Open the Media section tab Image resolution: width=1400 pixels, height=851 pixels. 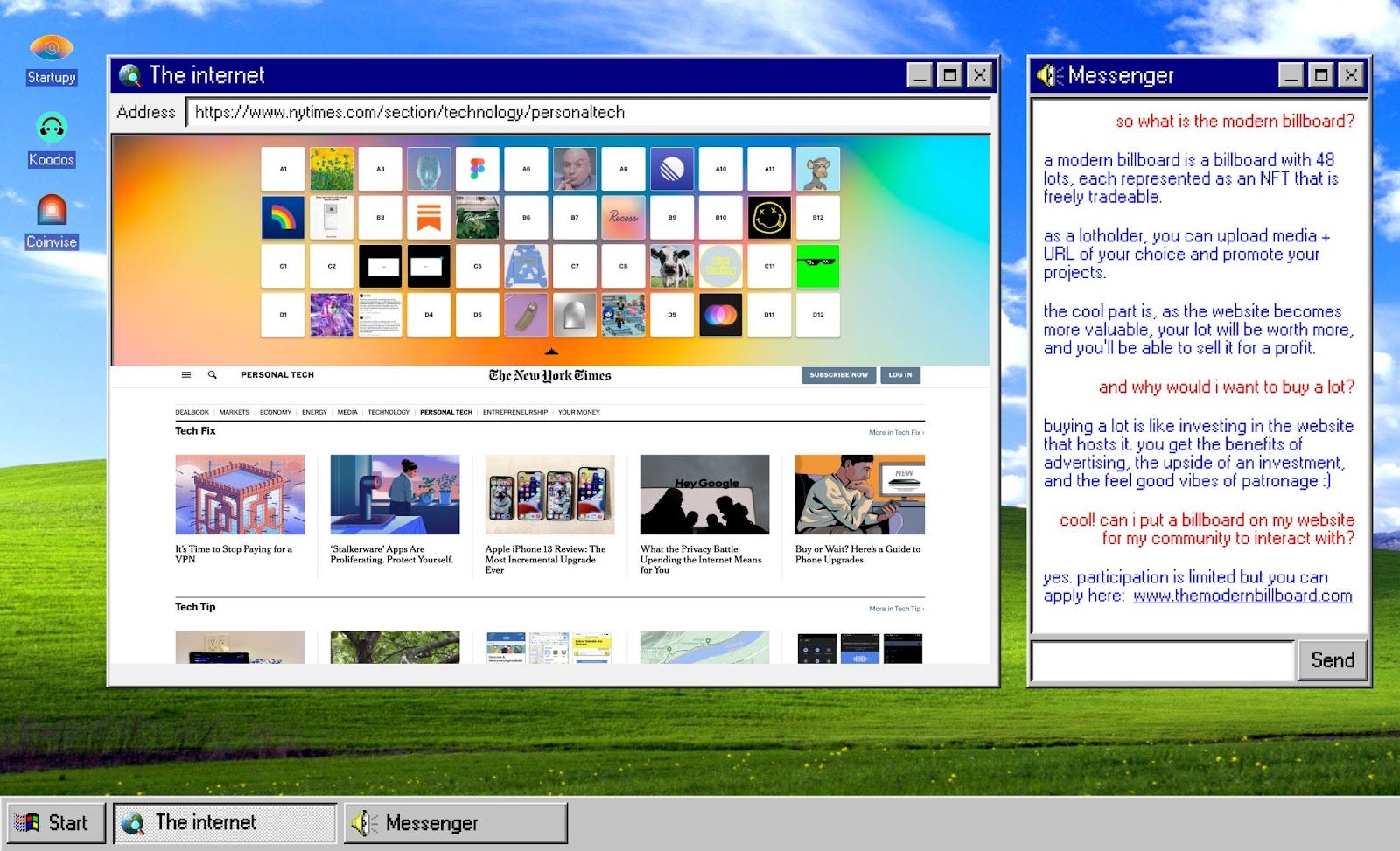tap(347, 412)
